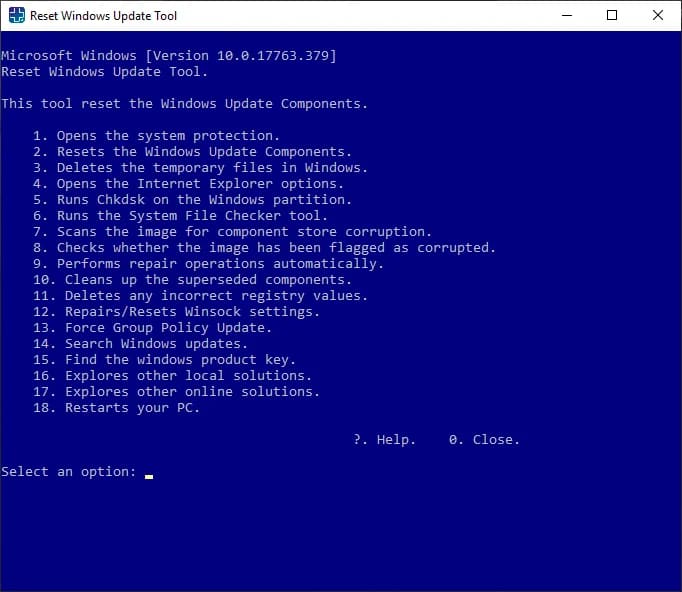
Task: Click 'Force Group Policy Update' entry
Action: coord(153,328)
